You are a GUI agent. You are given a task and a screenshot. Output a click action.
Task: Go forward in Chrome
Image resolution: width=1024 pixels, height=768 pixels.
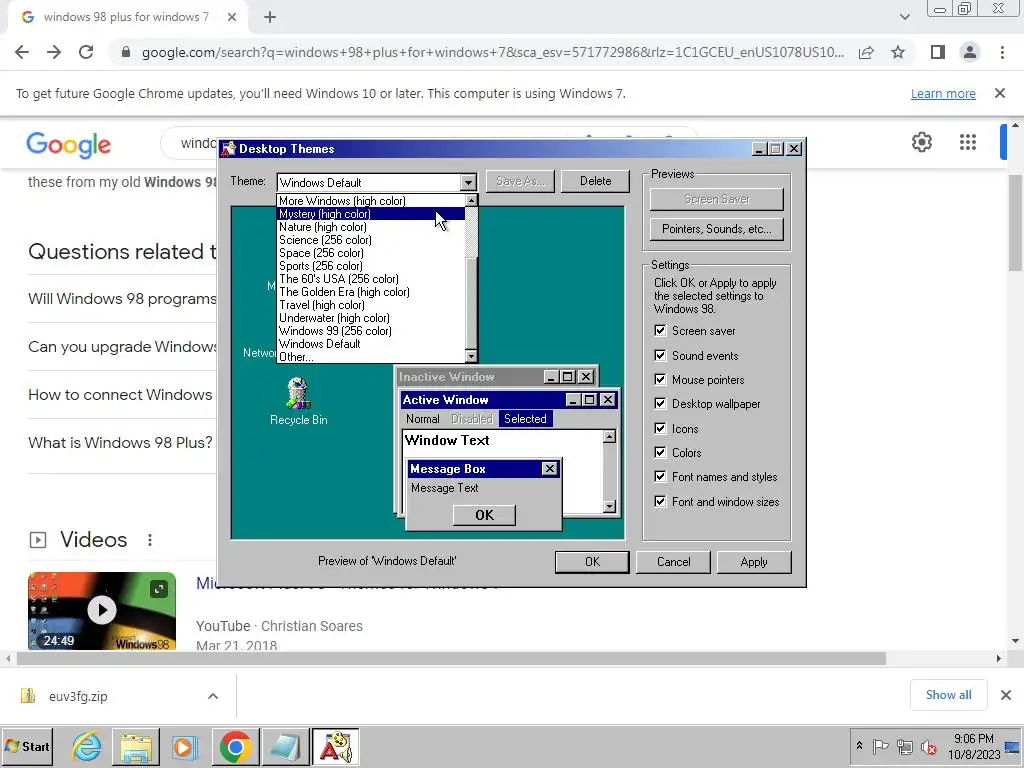[54, 52]
